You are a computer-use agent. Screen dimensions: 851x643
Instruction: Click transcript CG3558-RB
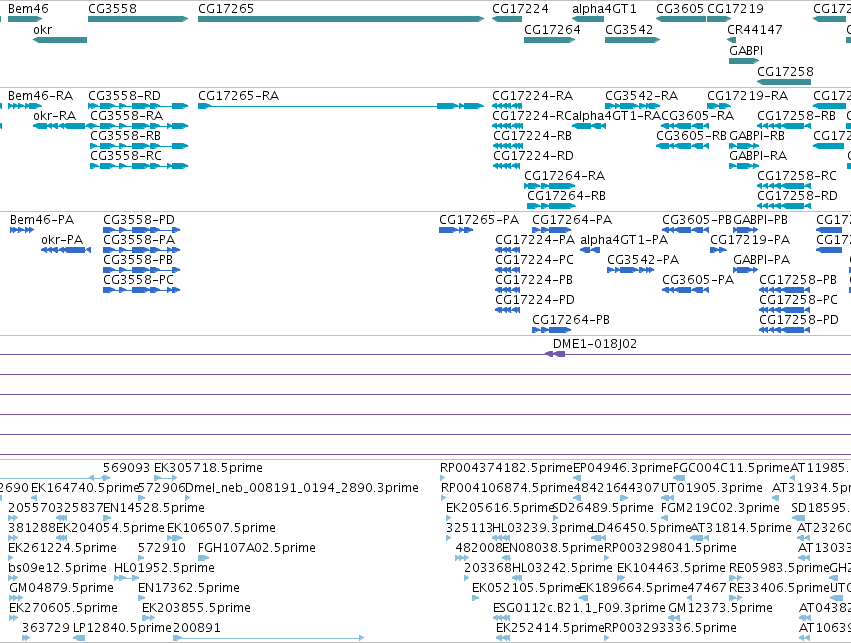139,146
